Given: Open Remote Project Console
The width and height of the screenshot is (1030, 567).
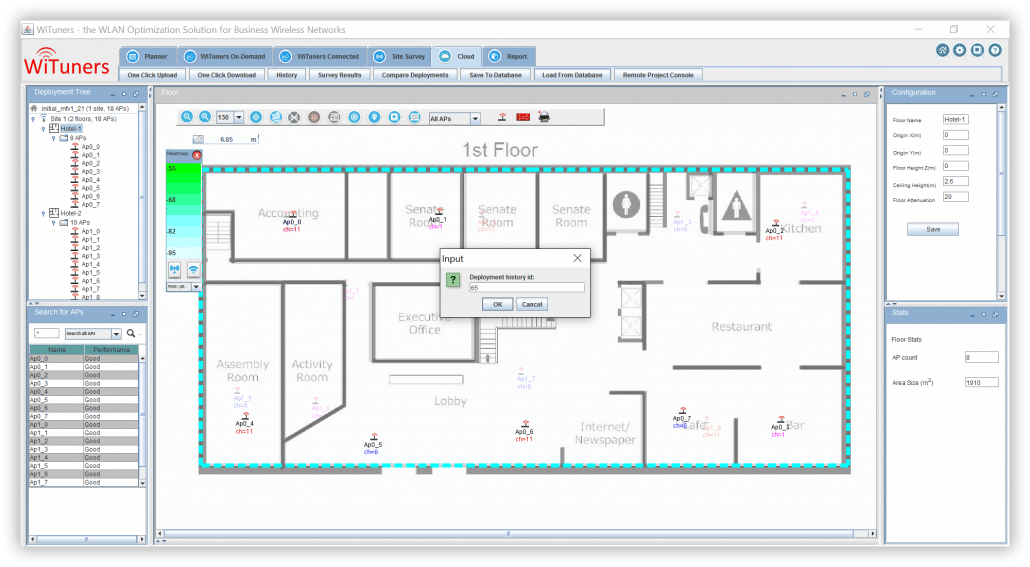Looking at the screenshot, I should click(658, 75).
